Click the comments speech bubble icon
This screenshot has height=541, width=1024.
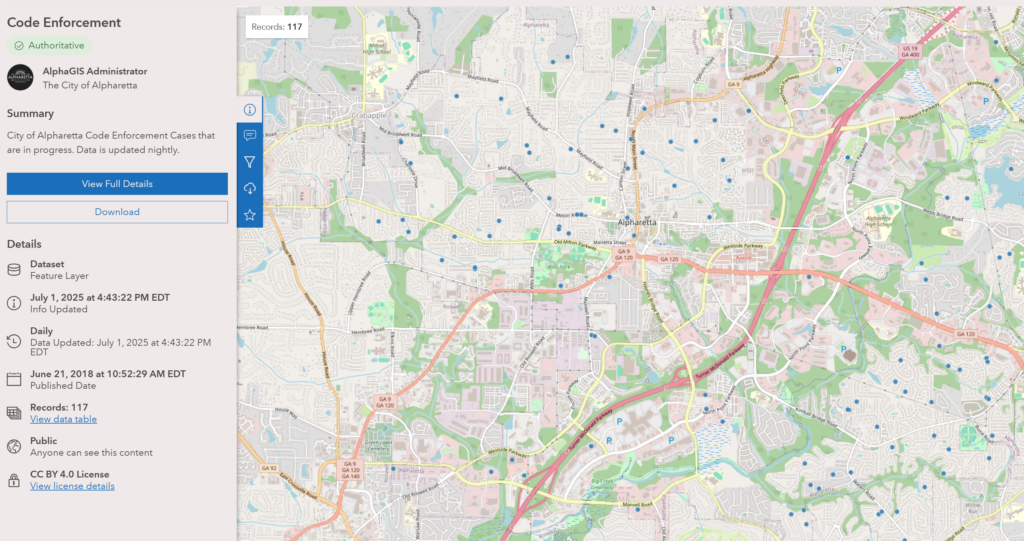pos(250,135)
